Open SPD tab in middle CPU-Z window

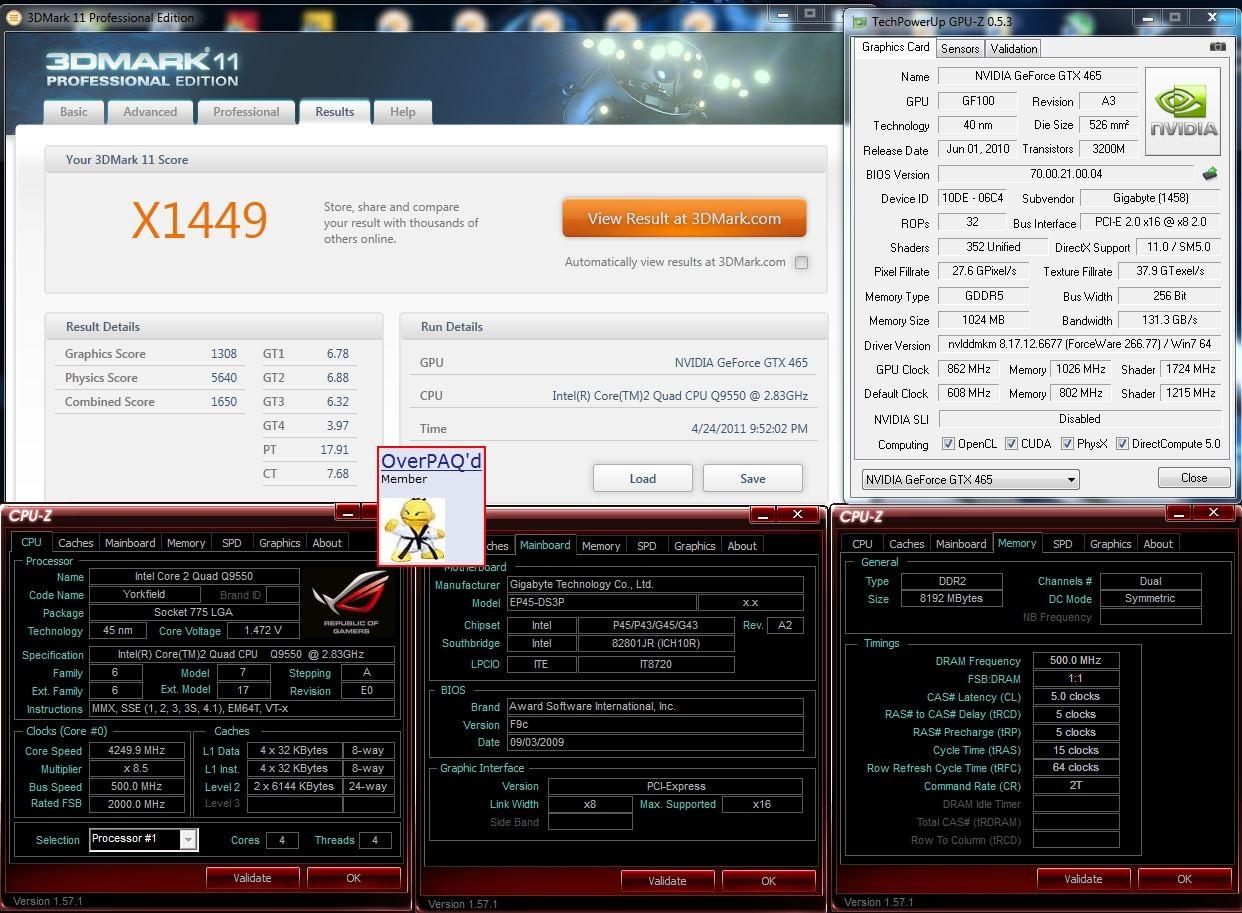[x=647, y=546]
